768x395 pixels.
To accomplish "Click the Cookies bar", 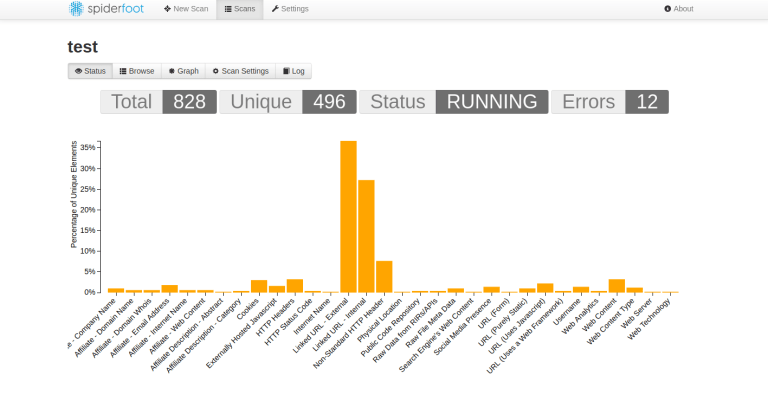I will point(259,286).
